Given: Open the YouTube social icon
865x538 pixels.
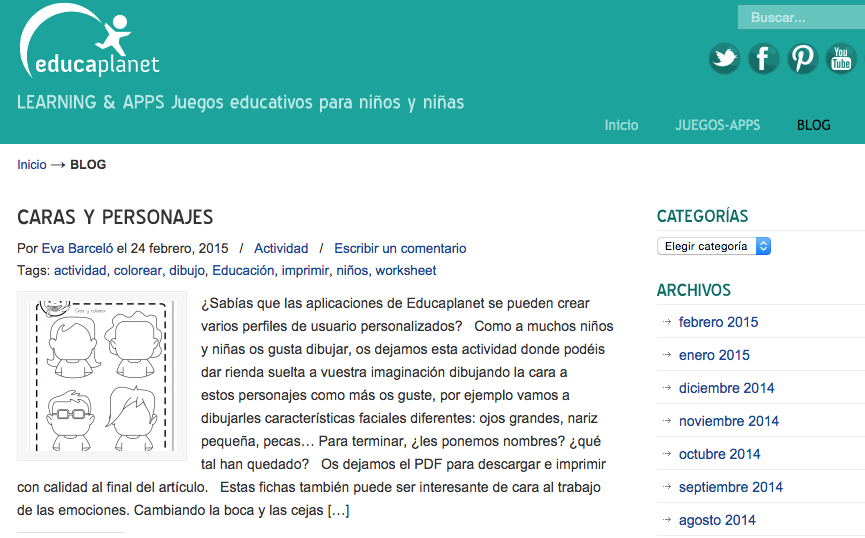Looking at the screenshot, I should pyautogui.click(x=841, y=59).
